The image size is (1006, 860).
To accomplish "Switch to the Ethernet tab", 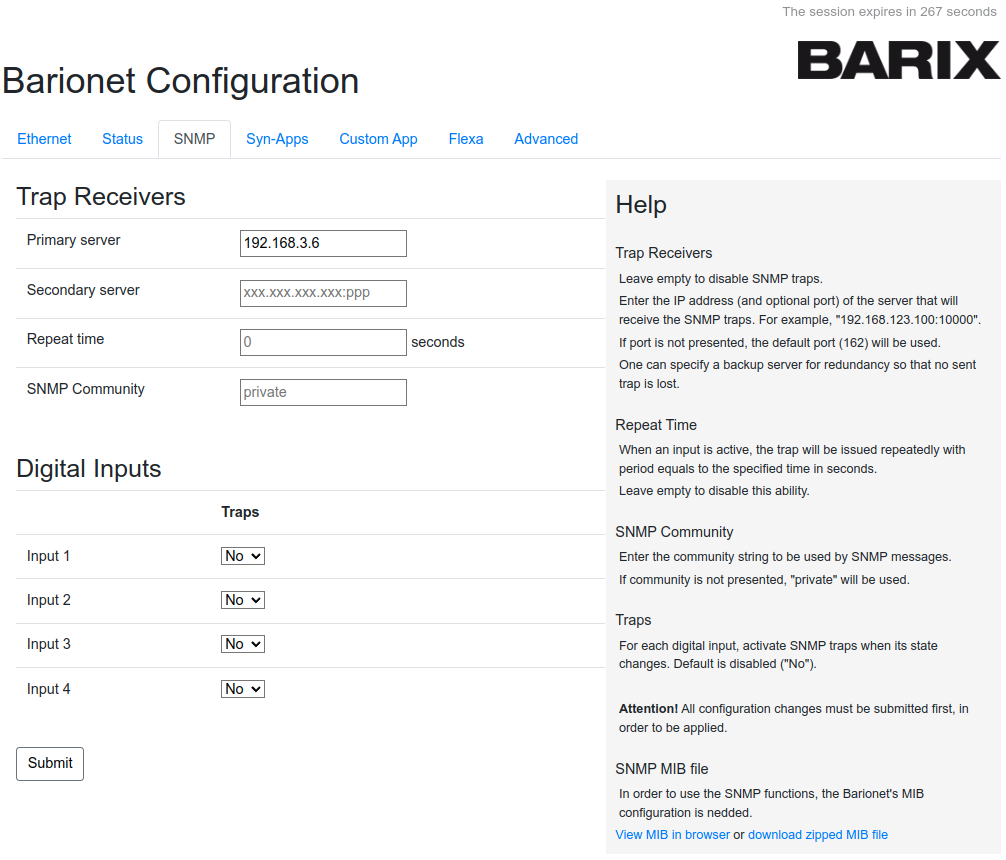I will 44,139.
